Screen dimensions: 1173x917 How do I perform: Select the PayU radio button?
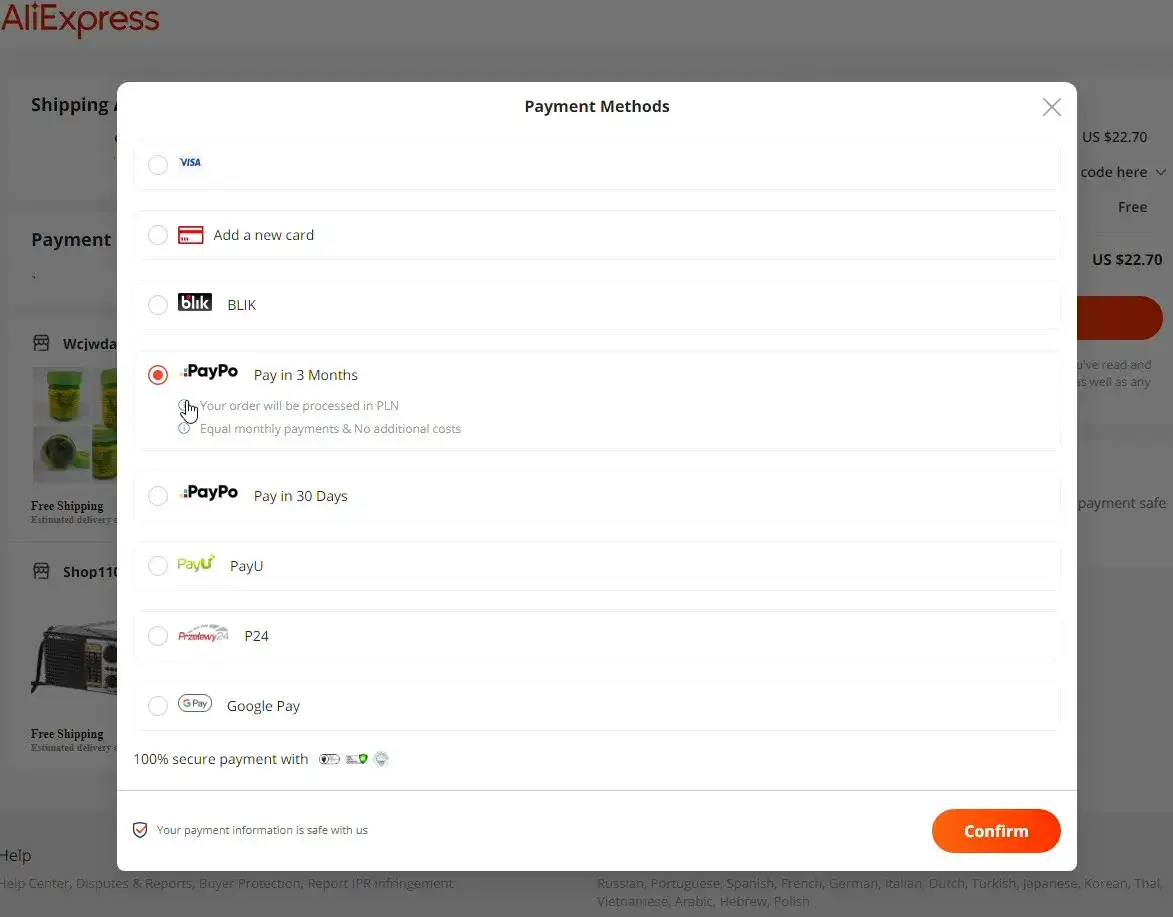(x=158, y=566)
